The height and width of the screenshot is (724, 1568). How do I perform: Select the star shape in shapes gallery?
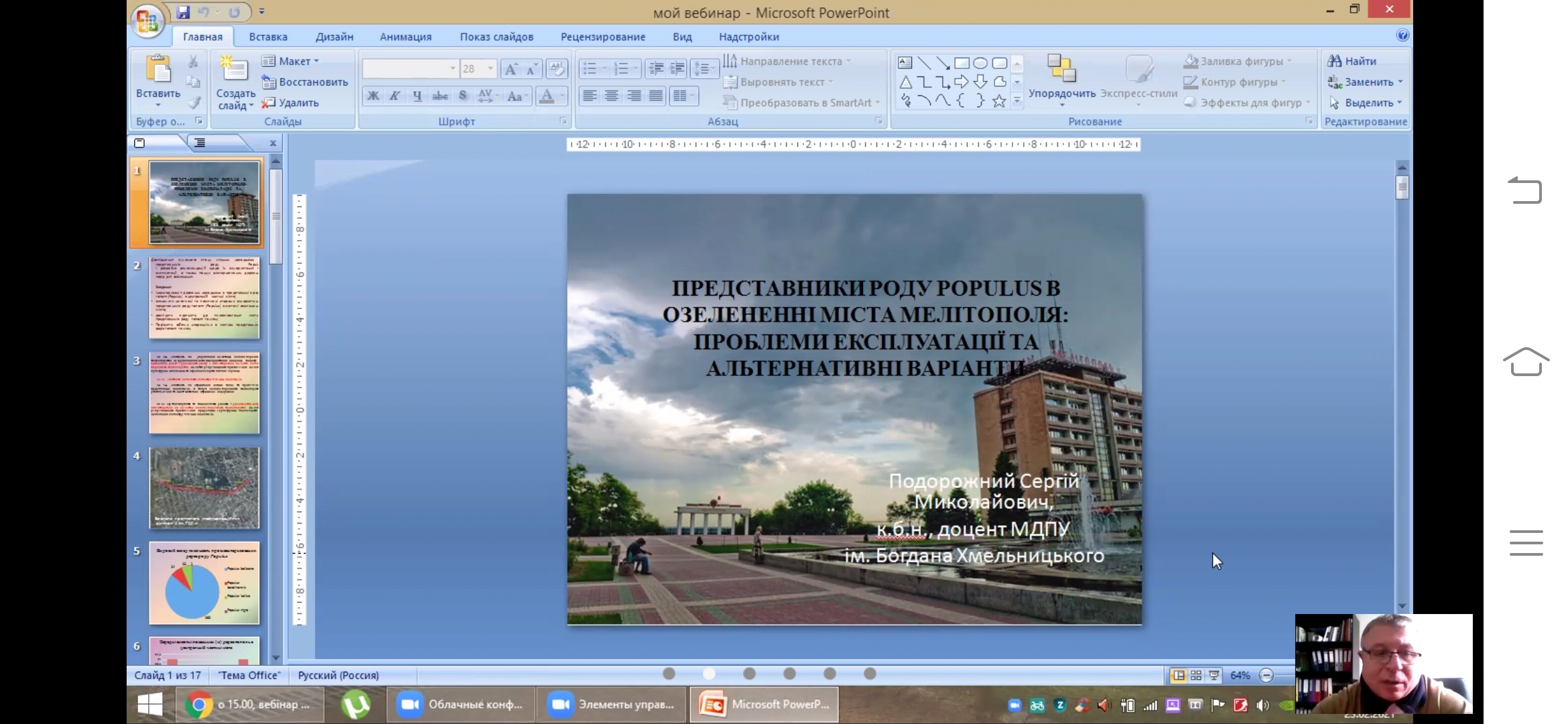[999, 101]
